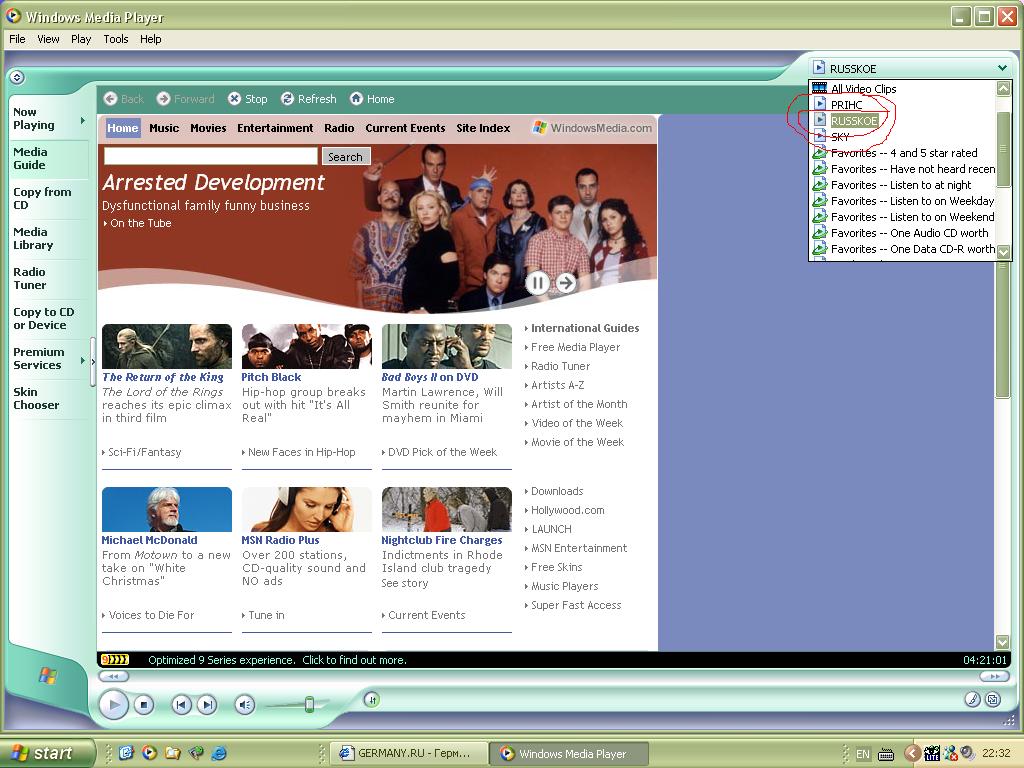Click Forward in the Media Guide toolbar
Image resolution: width=1024 pixels, height=768 pixels.
click(x=185, y=99)
